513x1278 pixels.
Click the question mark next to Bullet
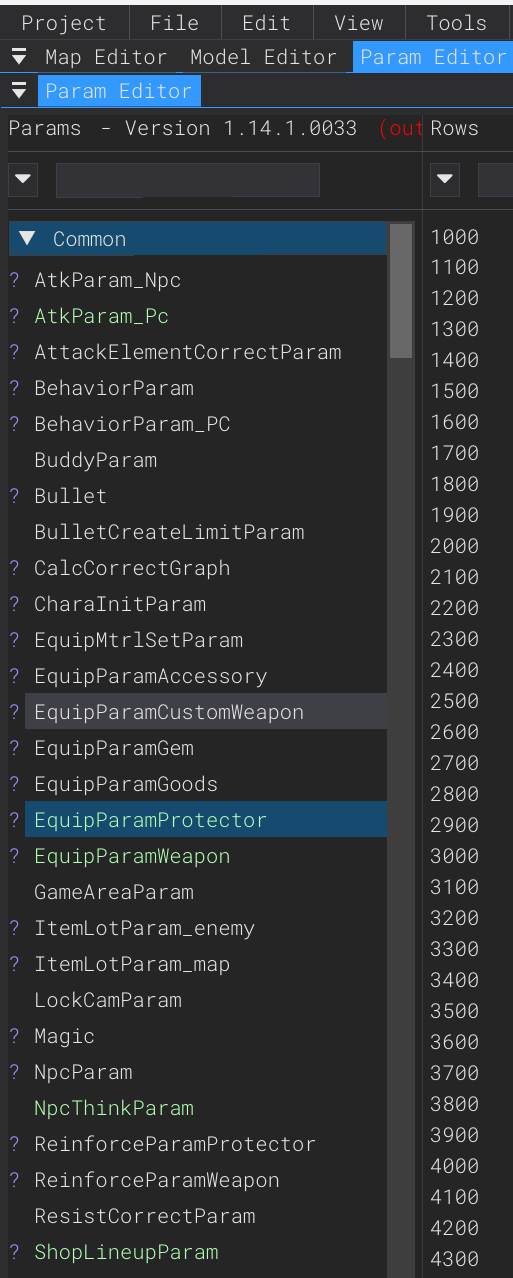[x=14, y=496]
